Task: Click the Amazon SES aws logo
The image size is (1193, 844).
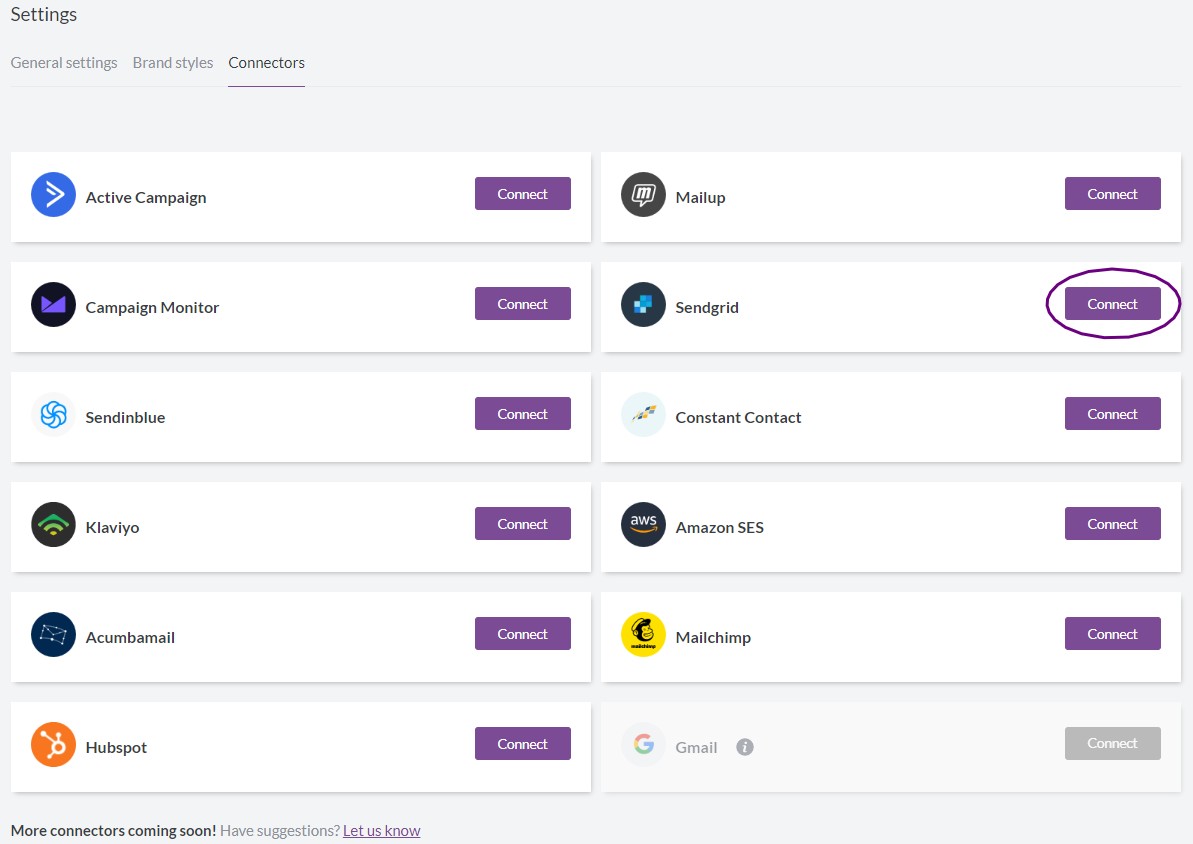Action: (x=643, y=524)
